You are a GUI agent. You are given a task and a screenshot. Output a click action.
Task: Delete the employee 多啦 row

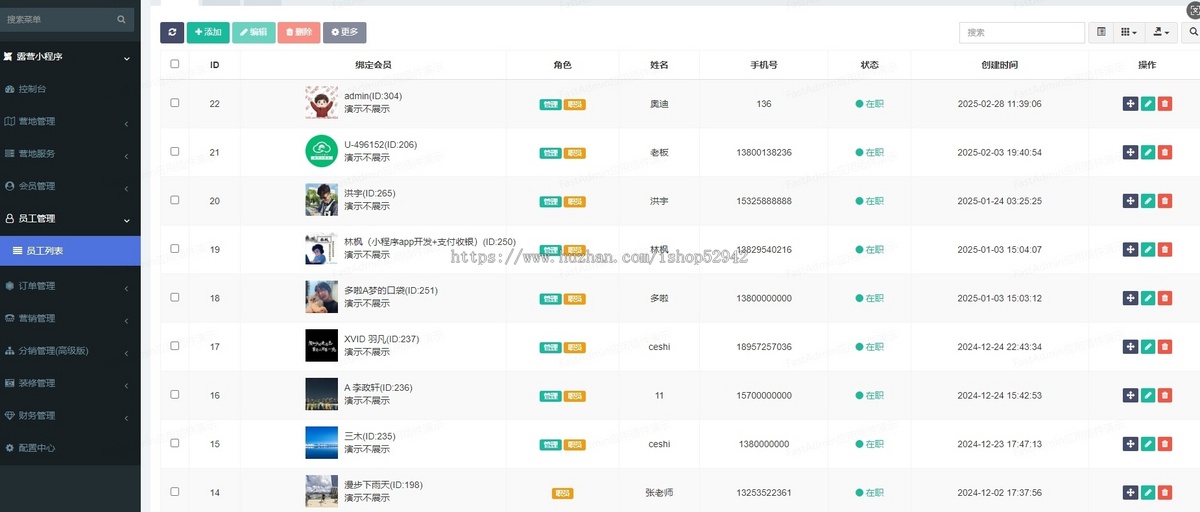pyautogui.click(x=1164, y=298)
